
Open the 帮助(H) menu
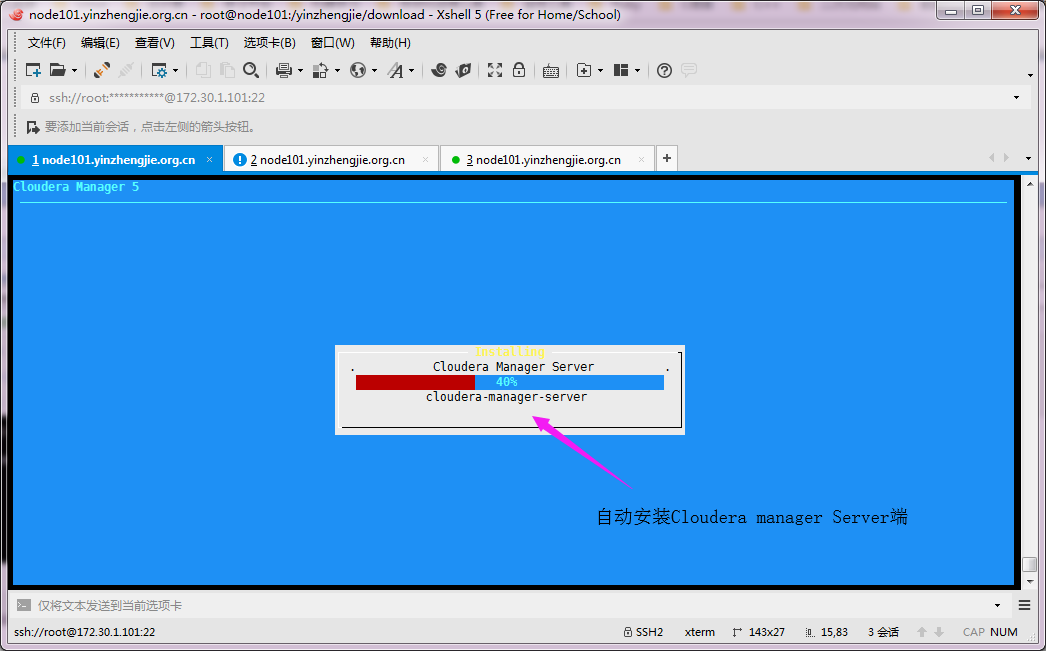pyautogui.click(x=390, y=43)
